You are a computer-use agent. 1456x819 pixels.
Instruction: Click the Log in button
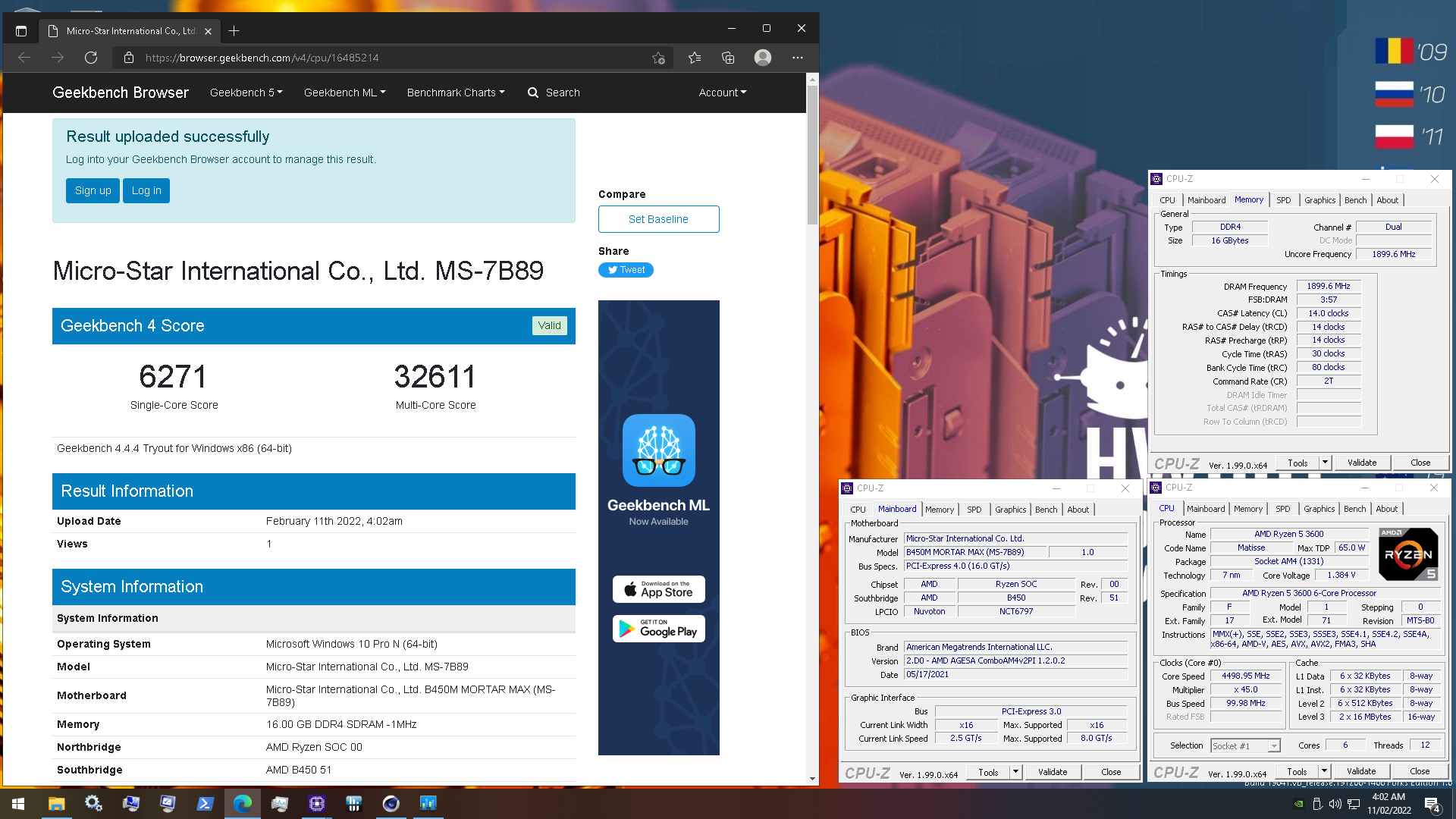(146, 190)
